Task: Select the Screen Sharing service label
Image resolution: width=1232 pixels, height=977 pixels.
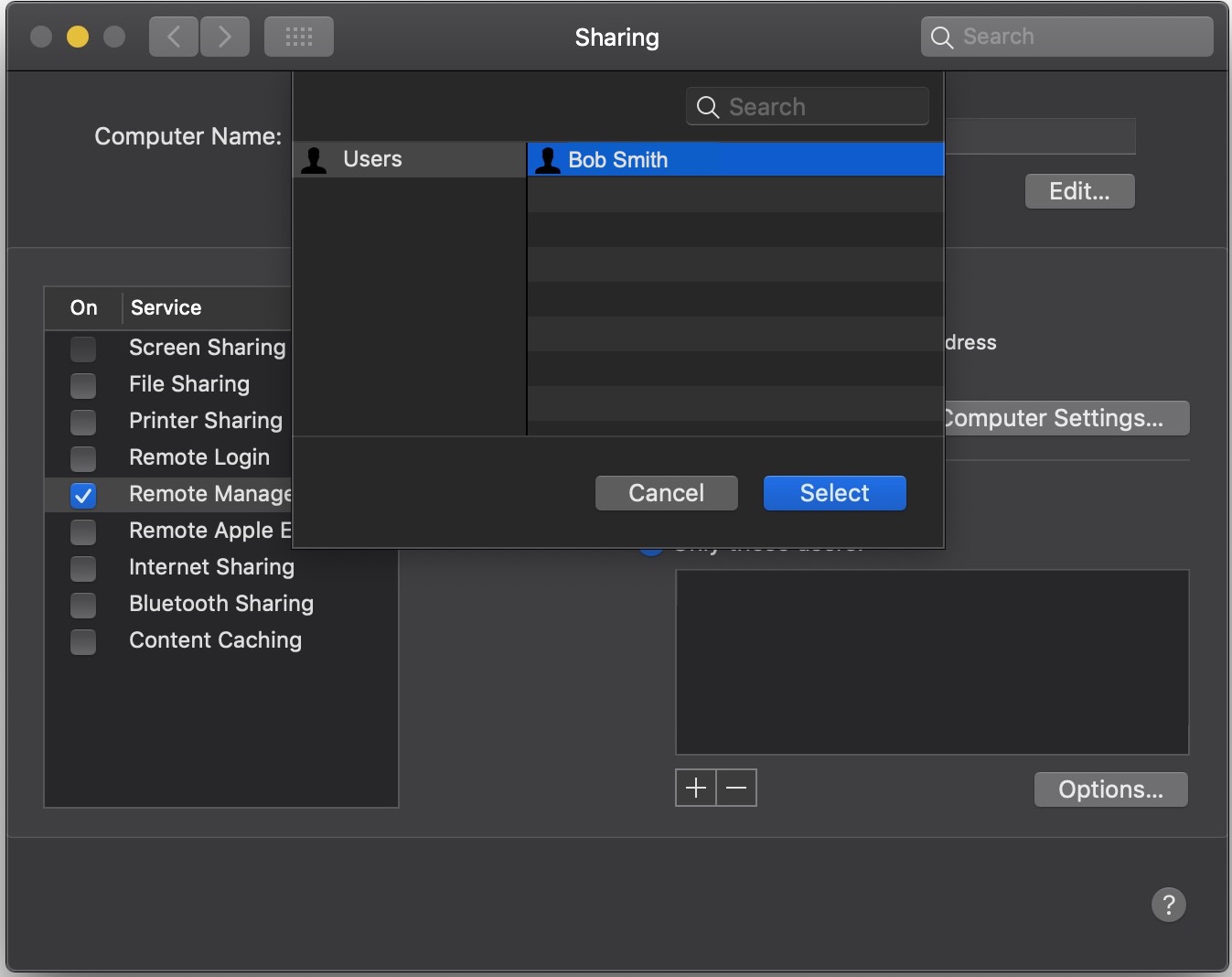Action: coord(208,348)
